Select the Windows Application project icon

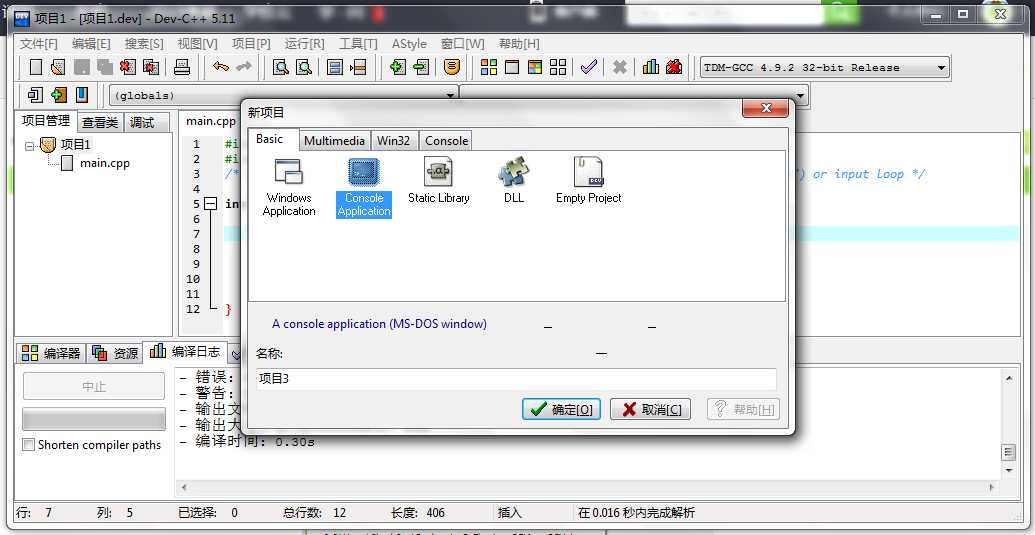[x=288, y=188]
